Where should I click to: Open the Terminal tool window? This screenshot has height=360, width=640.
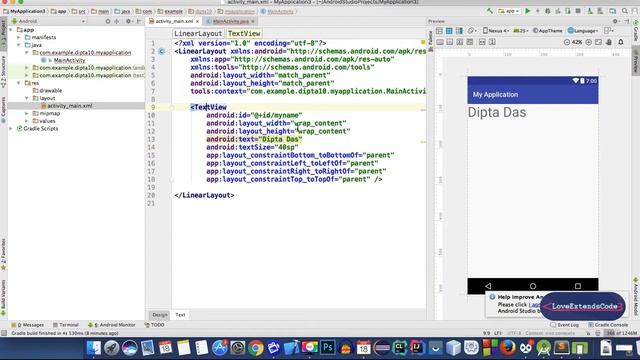65,325
